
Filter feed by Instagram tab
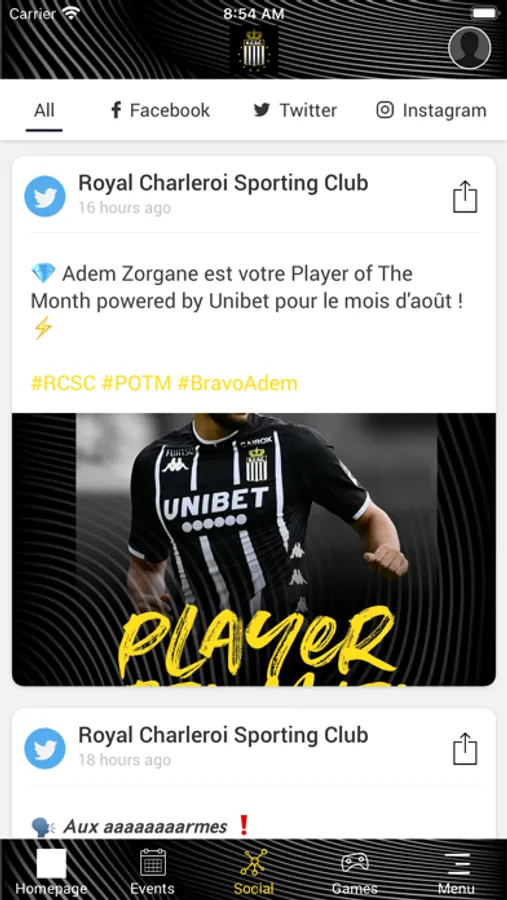coord(431,110)
